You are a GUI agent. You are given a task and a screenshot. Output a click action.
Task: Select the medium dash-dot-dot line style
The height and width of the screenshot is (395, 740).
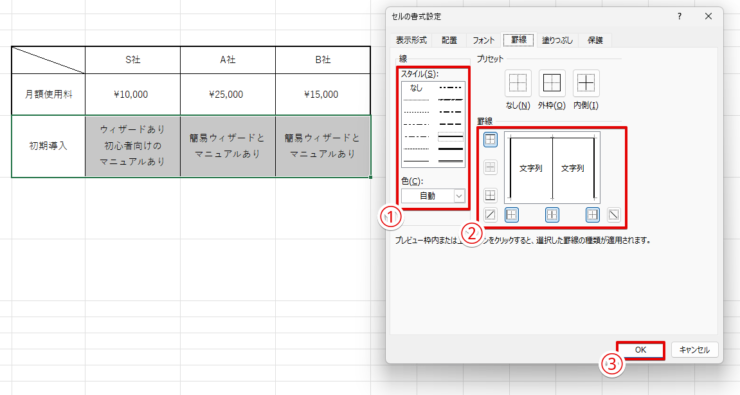tap(451, 87)
